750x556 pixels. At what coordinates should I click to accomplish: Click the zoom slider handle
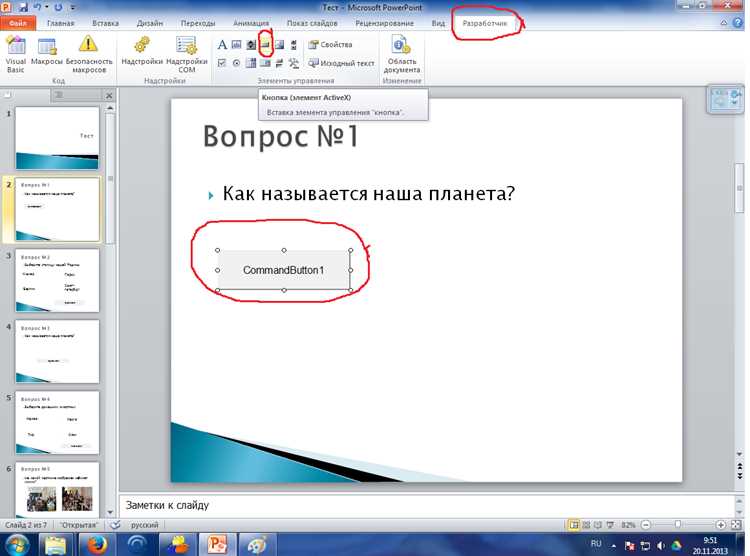[x=678, y=525]
